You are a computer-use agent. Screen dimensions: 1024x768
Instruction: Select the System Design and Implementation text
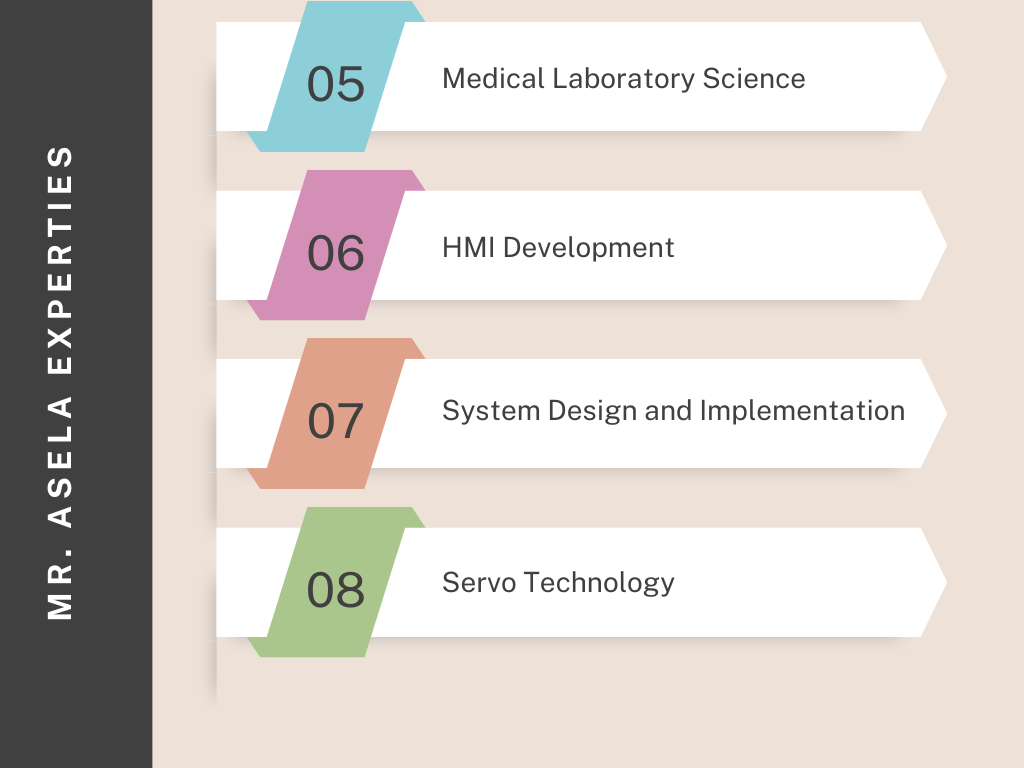click(x=673, y=411)
